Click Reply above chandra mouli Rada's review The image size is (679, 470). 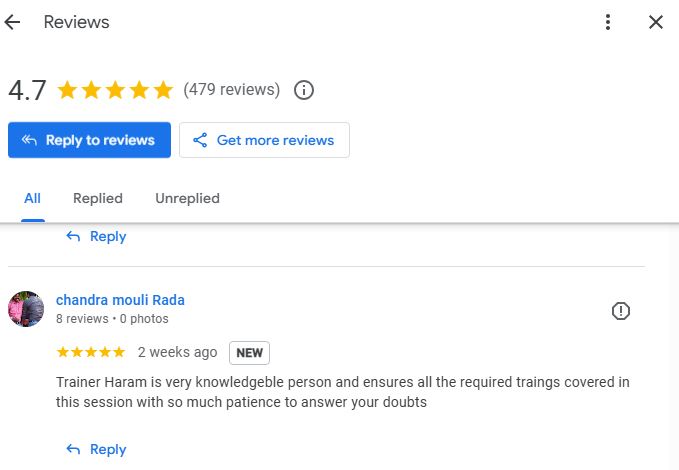point(96,237)
